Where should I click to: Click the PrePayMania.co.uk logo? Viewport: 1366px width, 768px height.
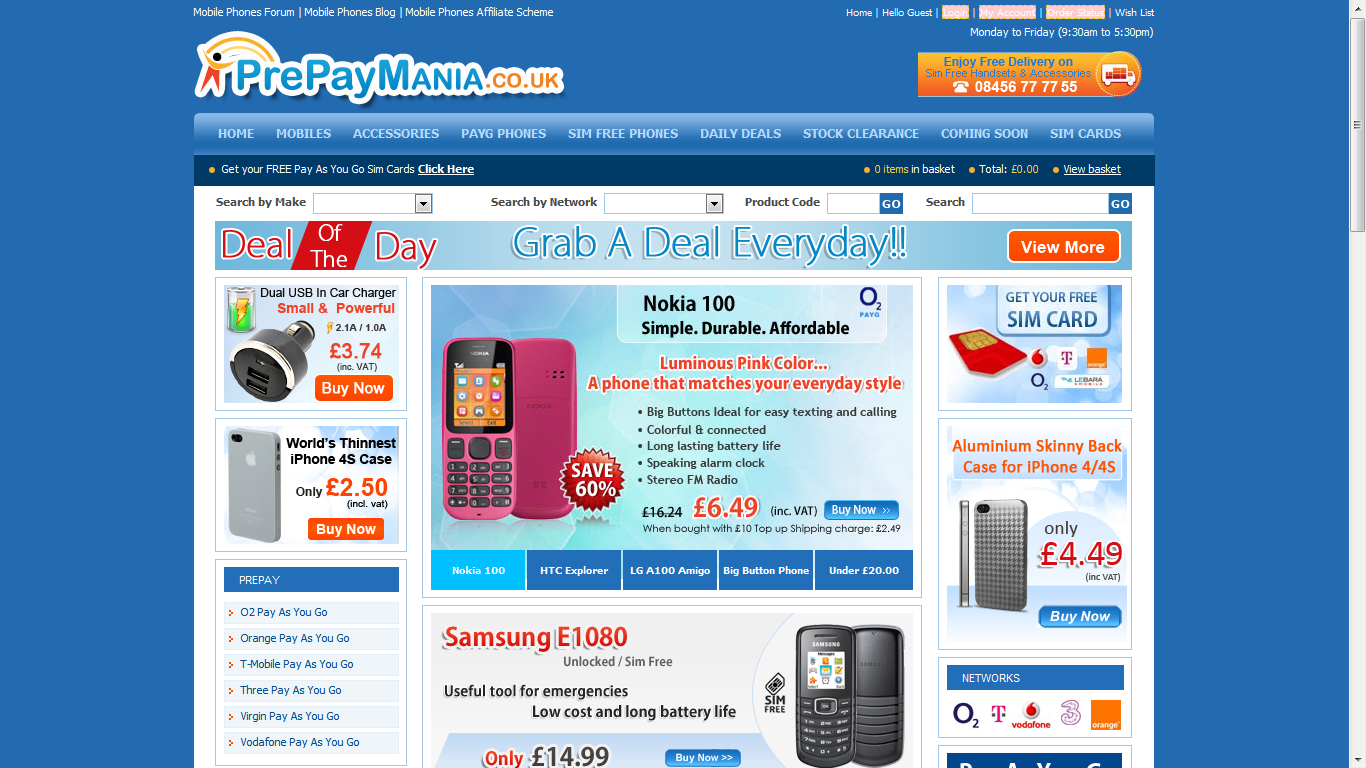(x=379, y=68)
